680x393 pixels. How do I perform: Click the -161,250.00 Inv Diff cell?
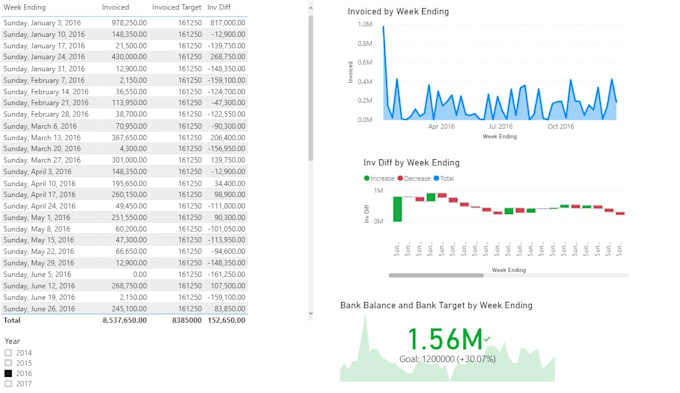click(226, 275)
